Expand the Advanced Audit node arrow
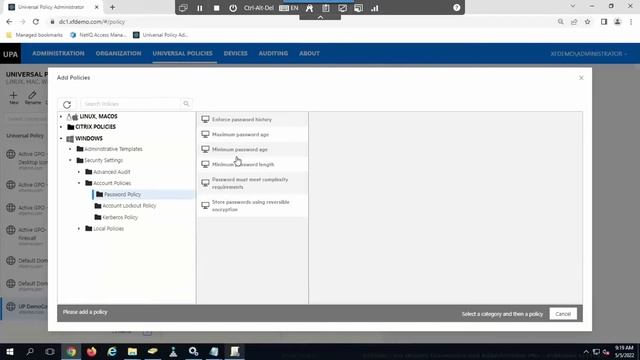 pyautogui.click(x=79, y=172)
